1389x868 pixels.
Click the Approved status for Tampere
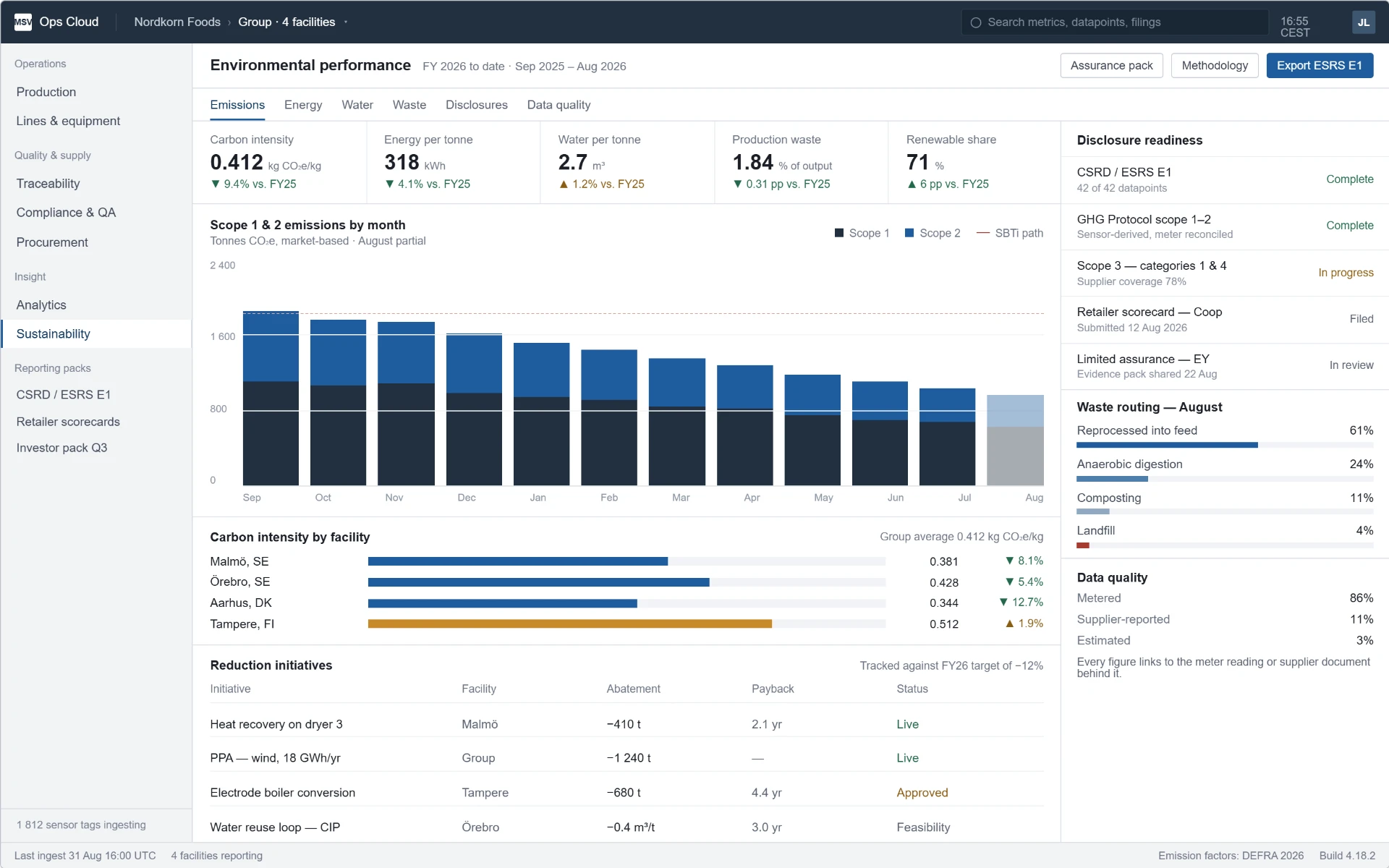[922, 793]
